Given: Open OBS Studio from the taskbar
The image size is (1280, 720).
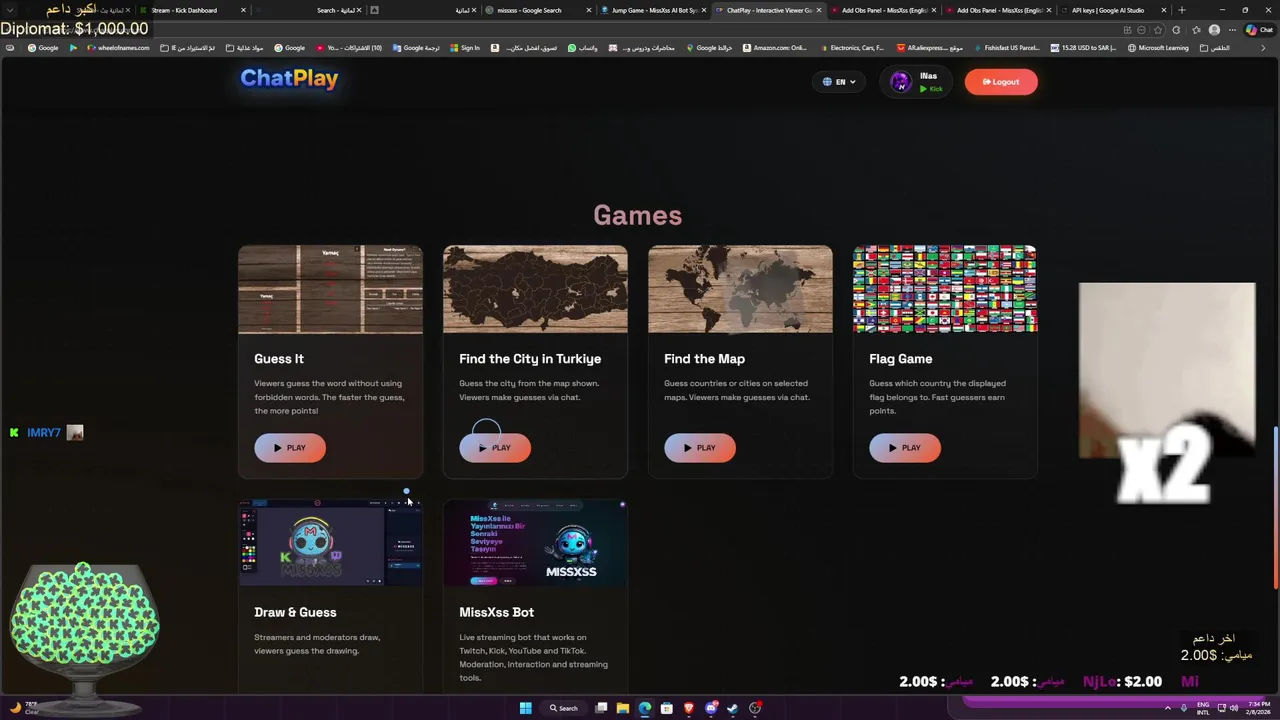Looking at the screenshot, I should point(755,708).
